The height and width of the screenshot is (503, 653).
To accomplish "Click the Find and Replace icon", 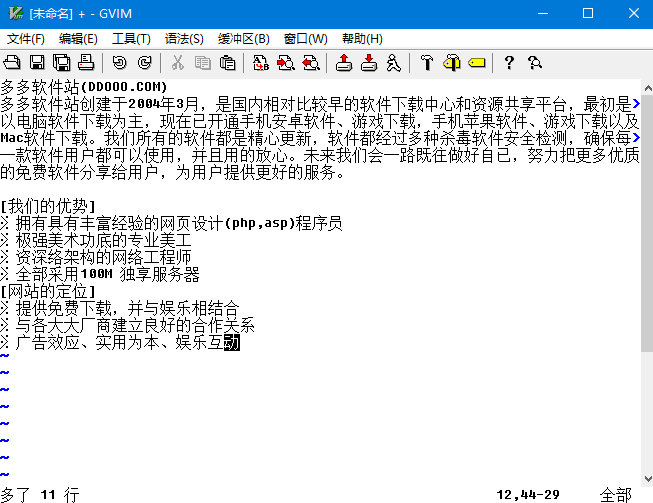I will [261, 63].
